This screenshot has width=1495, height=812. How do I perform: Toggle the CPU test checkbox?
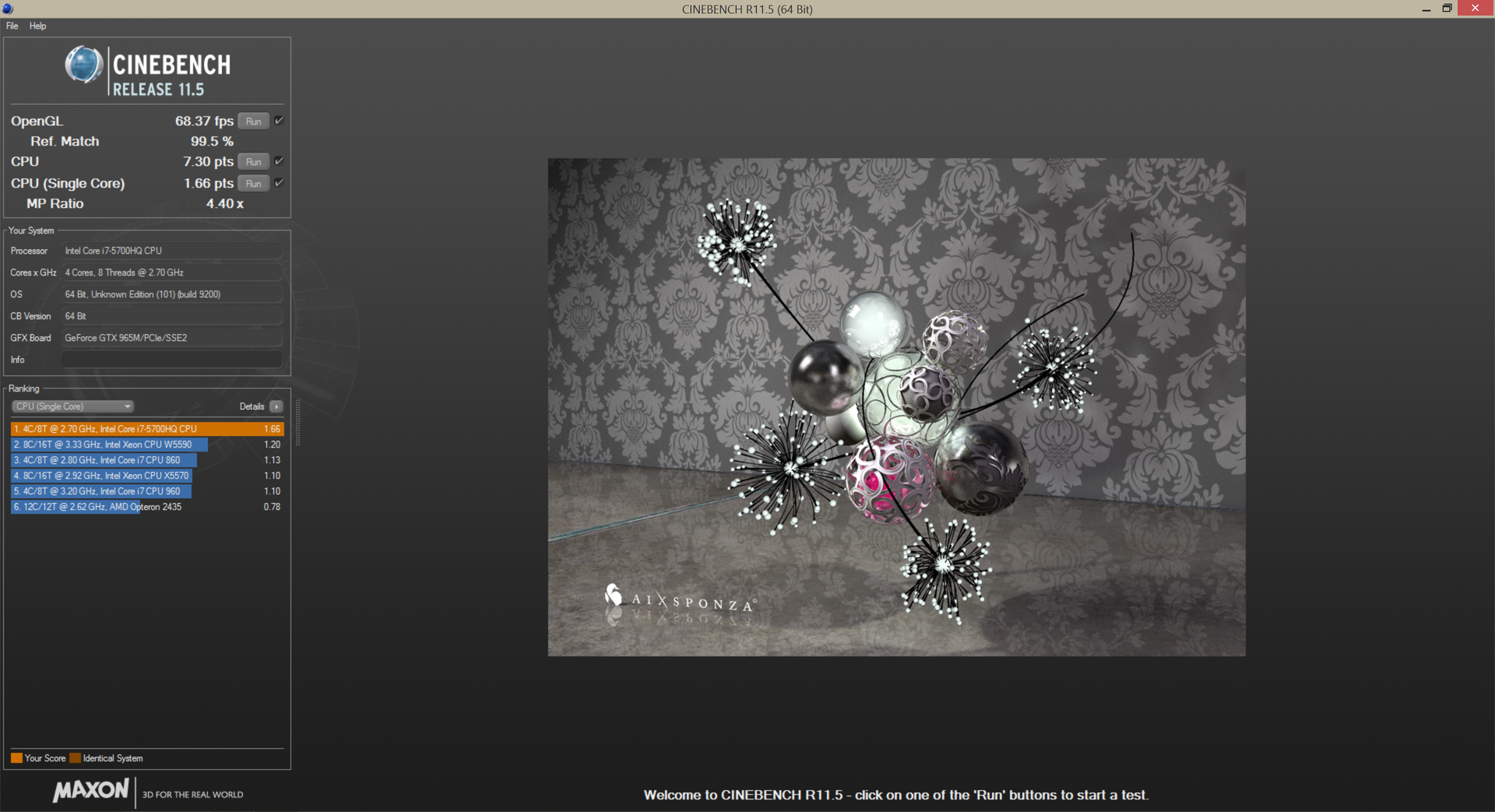click(279, 160)
